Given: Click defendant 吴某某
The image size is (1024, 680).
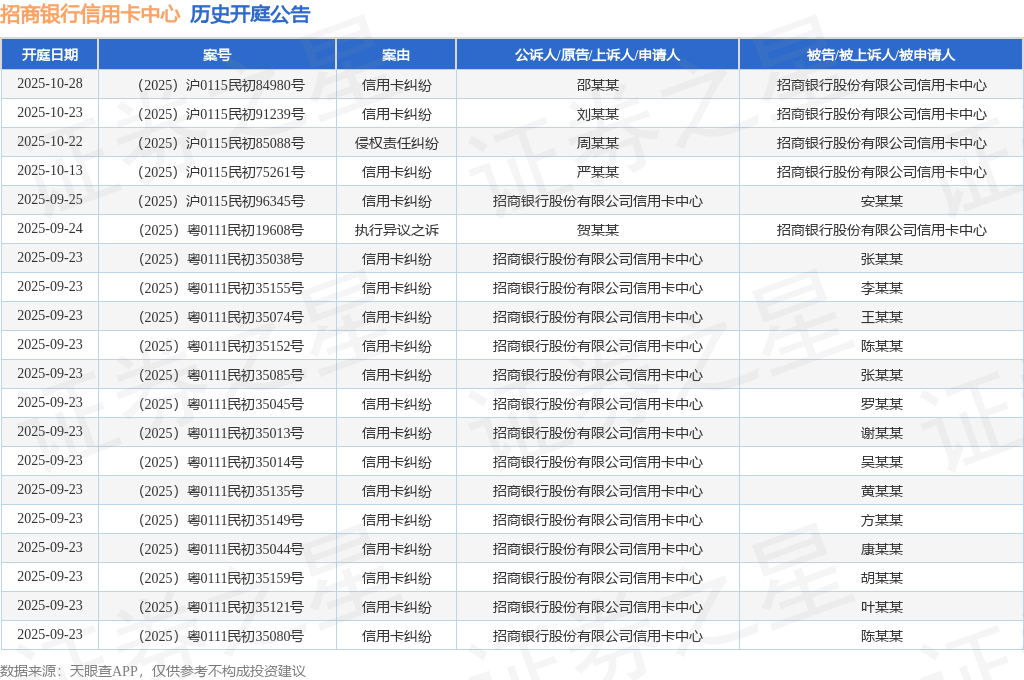Looking at the screenshot, I should pyautogui.click(x=882, y=462).
